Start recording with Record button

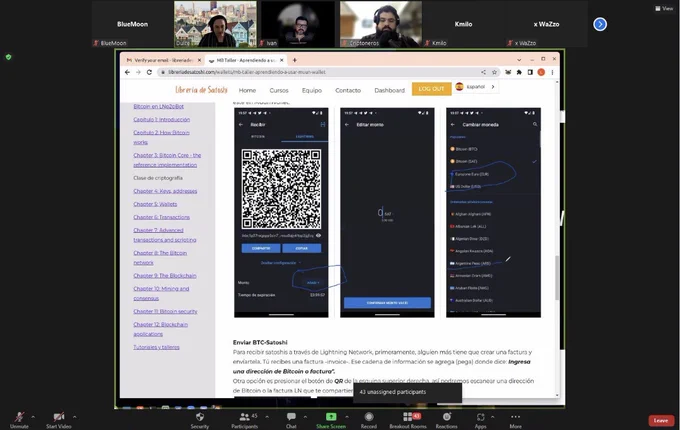coord(369,420)
